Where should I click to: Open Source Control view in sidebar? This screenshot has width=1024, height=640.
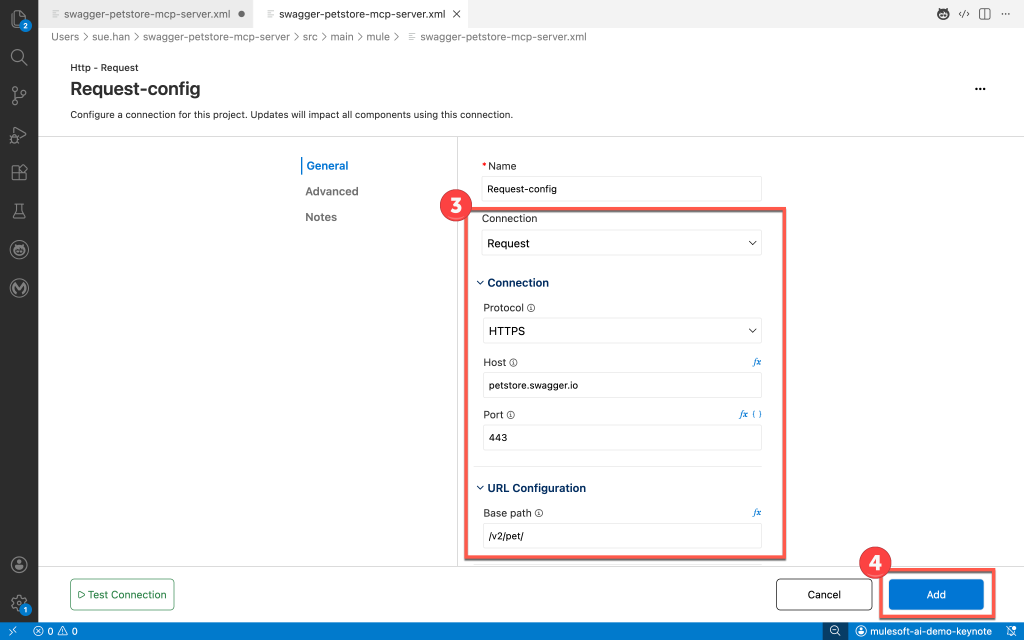click(18, 96)
